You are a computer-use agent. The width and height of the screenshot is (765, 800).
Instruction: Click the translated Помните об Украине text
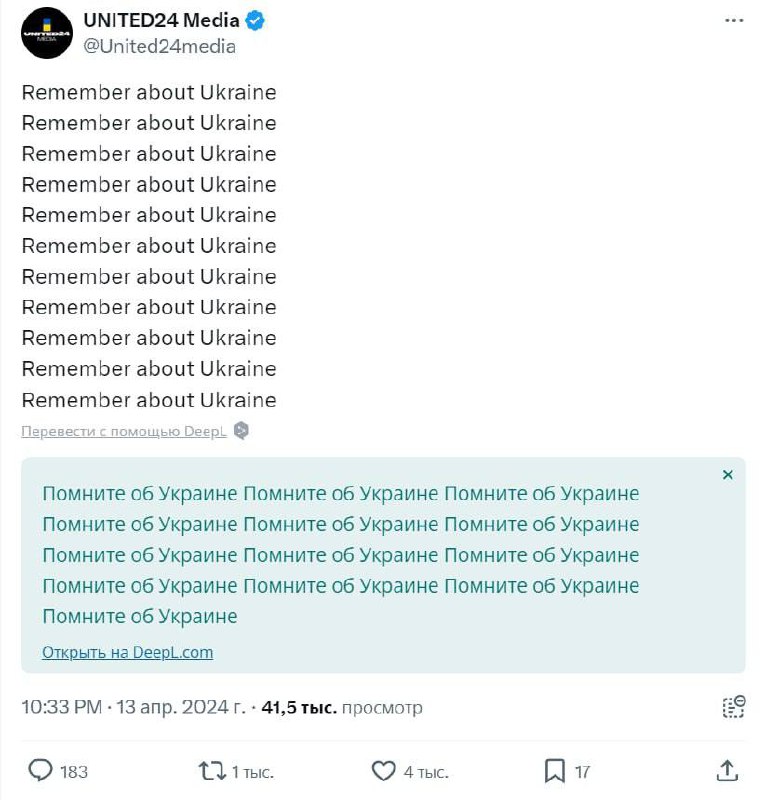pos(340,555)
